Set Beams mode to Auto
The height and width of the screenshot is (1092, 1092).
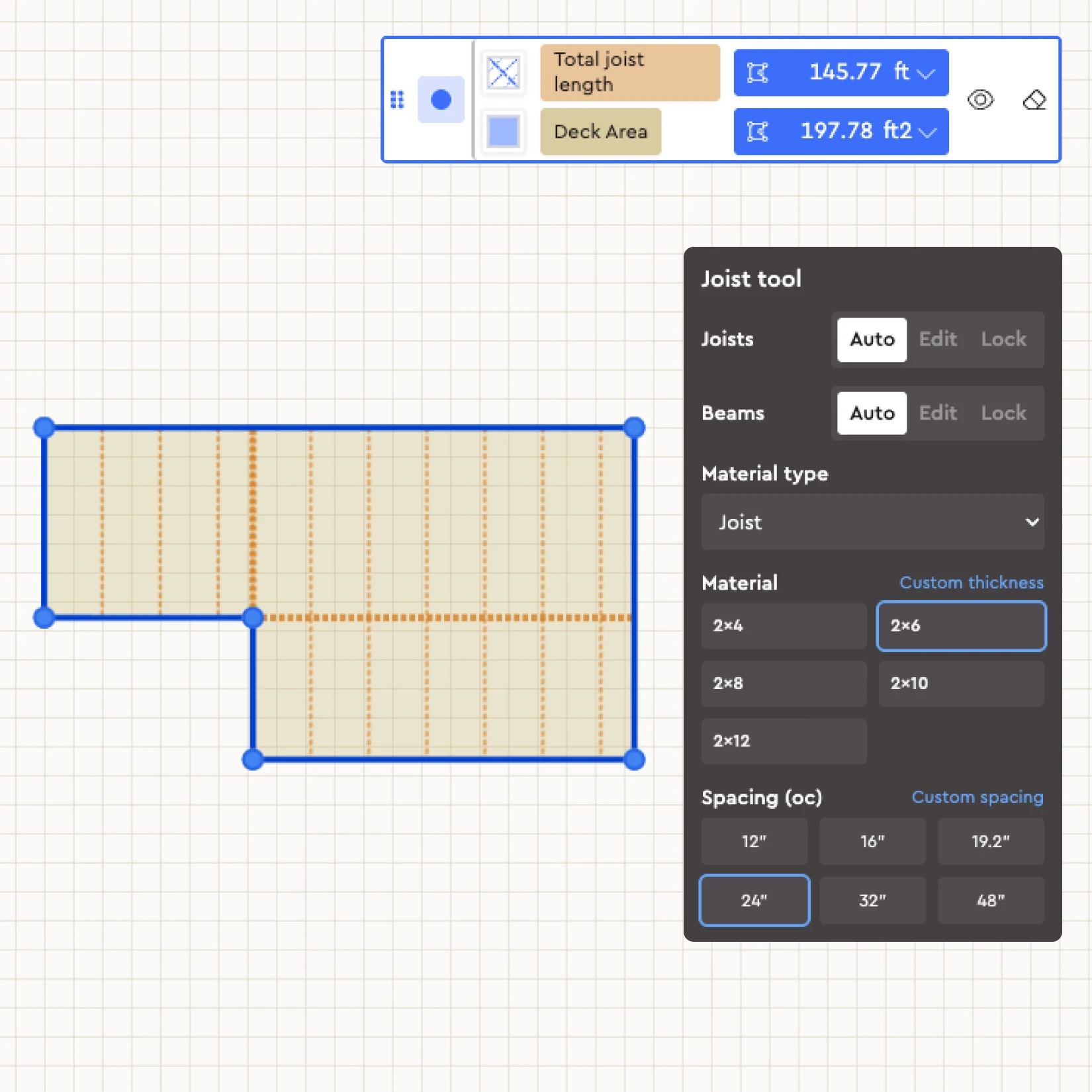872,413
